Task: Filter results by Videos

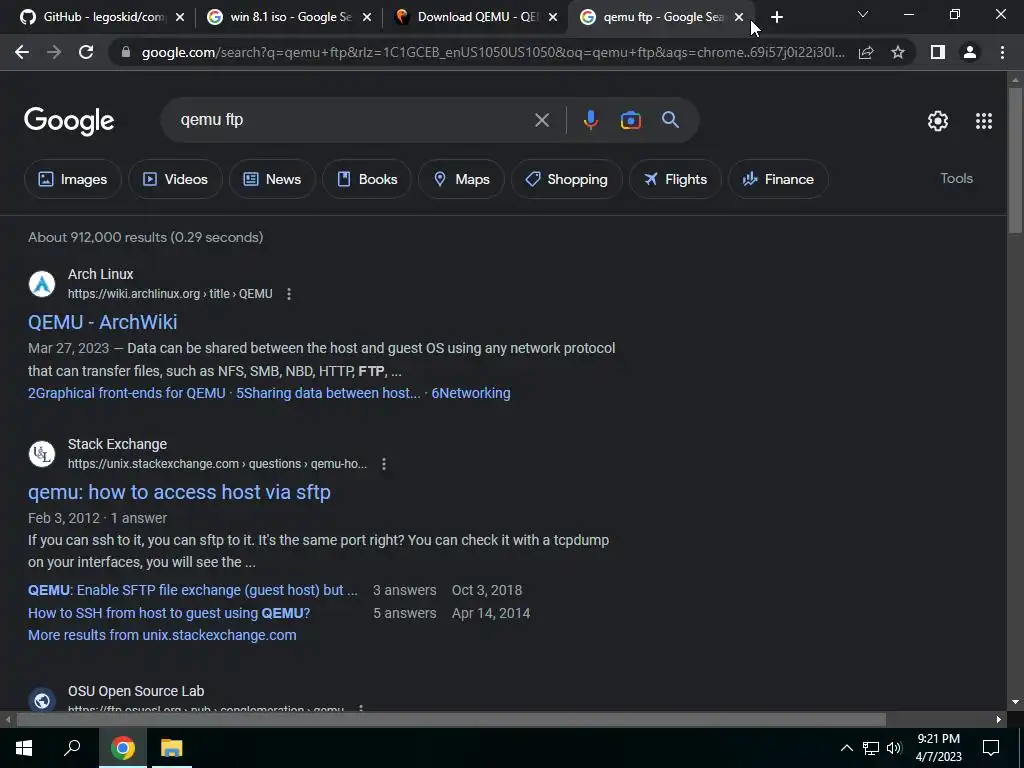Action: tap(175, 179)
